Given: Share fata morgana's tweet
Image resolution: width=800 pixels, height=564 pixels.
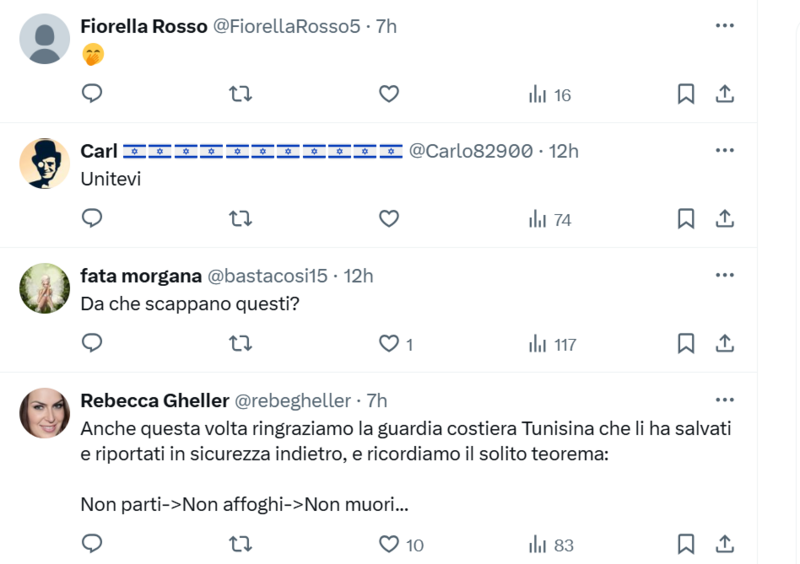Looking at the screenshot, I should [725, 344].
